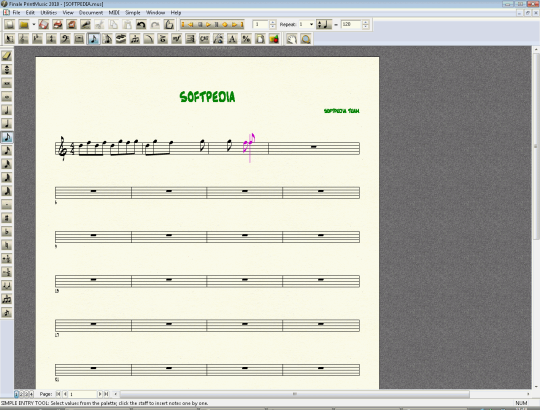
Task: Go to the last page button
Action: (x=106, y=394)
